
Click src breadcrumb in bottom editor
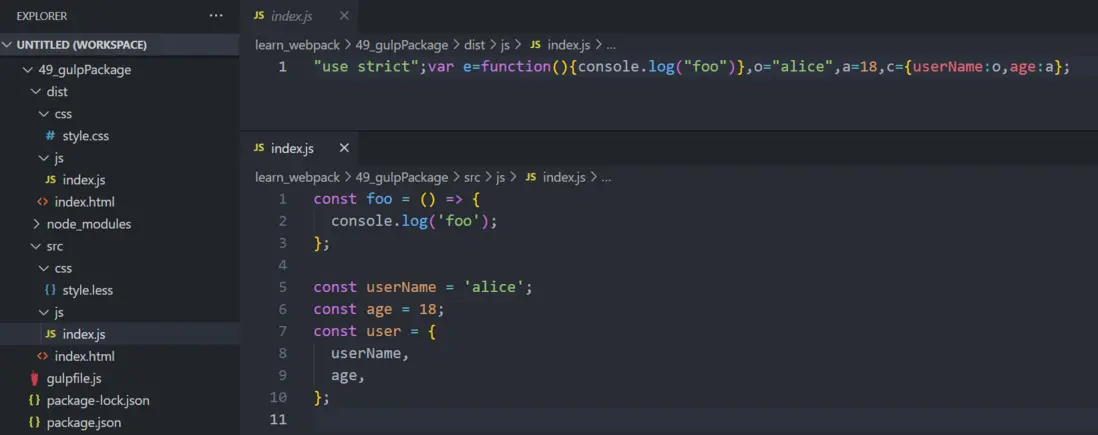[x=473, y=177]
